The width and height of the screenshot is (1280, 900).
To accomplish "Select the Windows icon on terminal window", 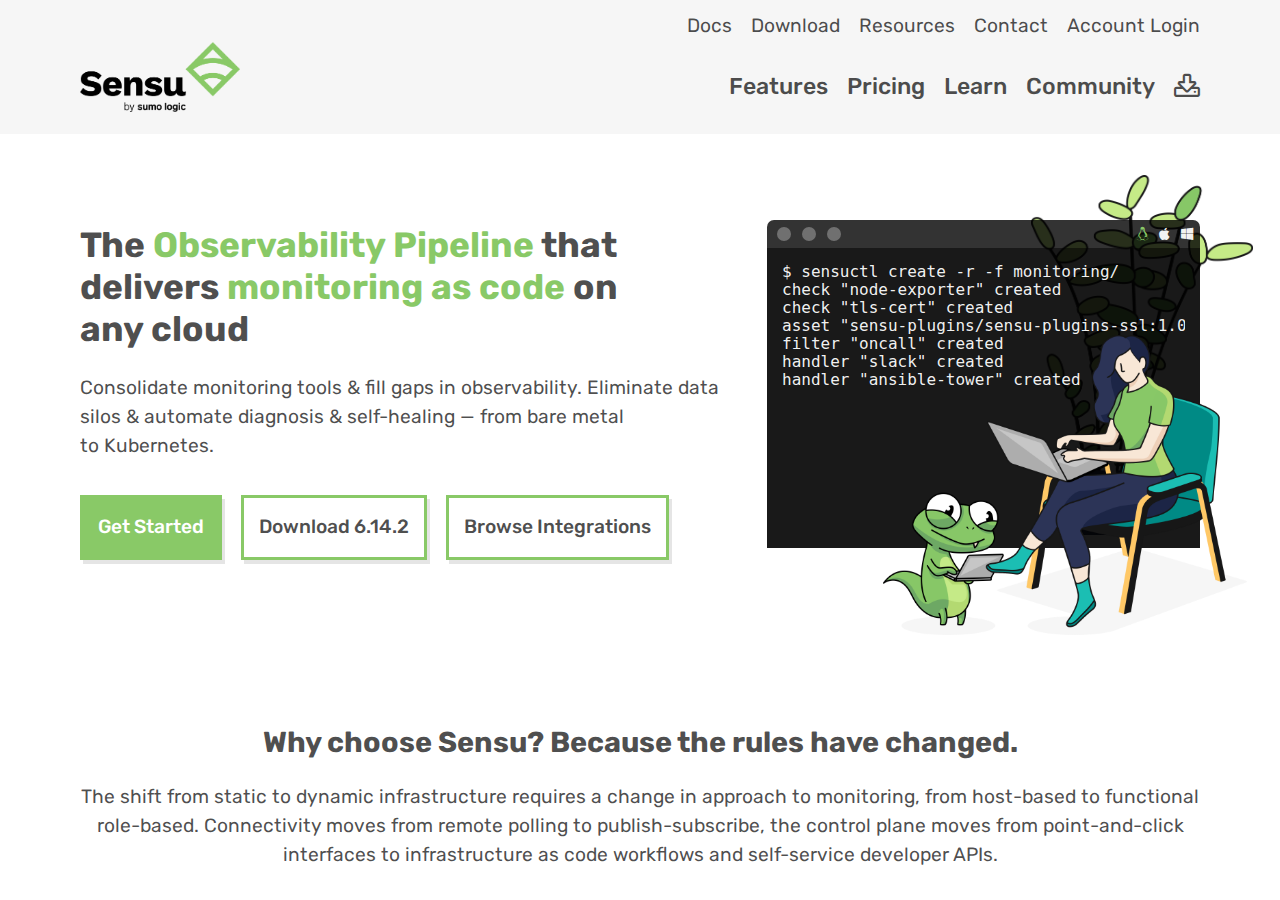I will click(1187, 234).
